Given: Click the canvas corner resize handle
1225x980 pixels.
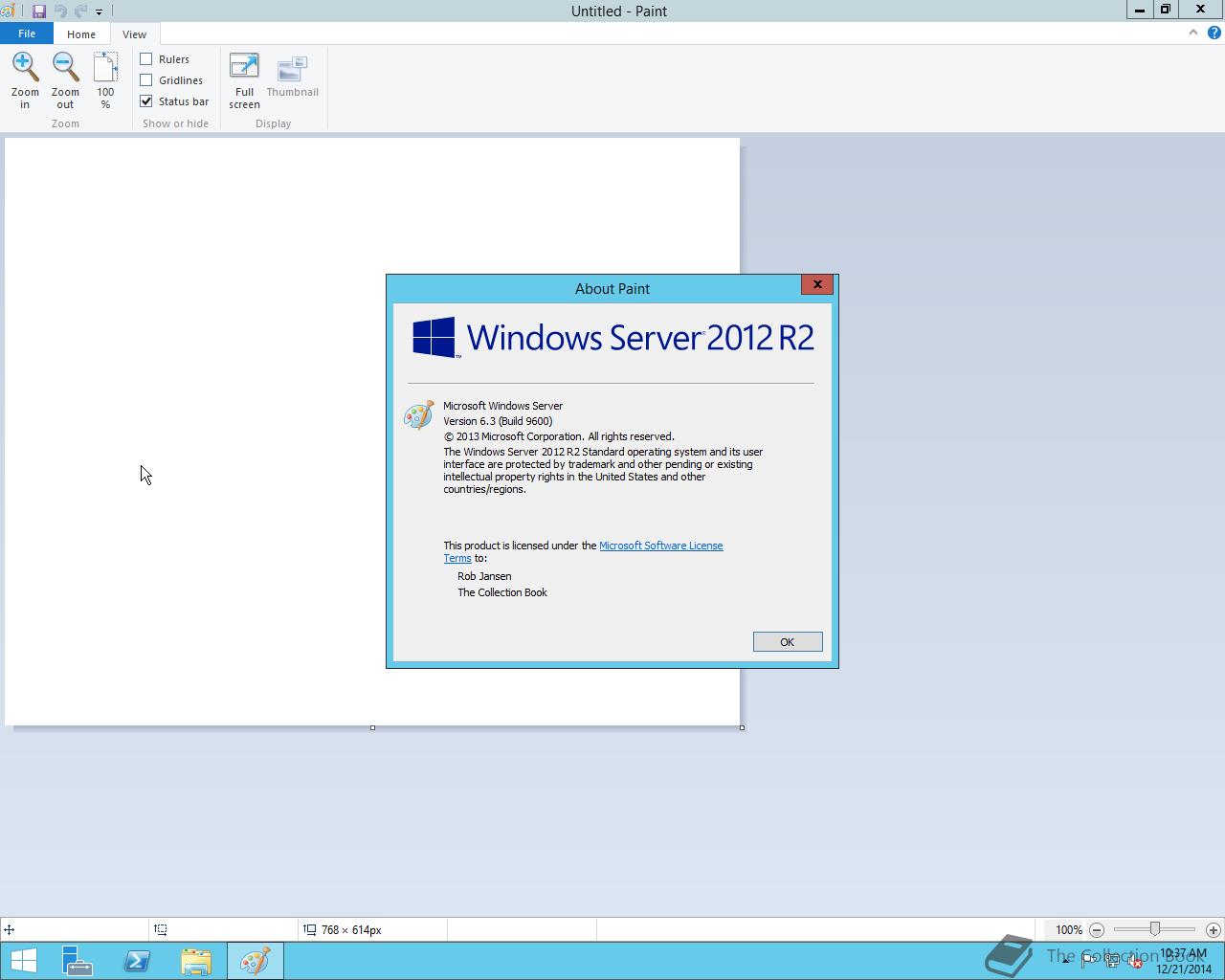Looking at the screenshot, I should click(742, 728).
